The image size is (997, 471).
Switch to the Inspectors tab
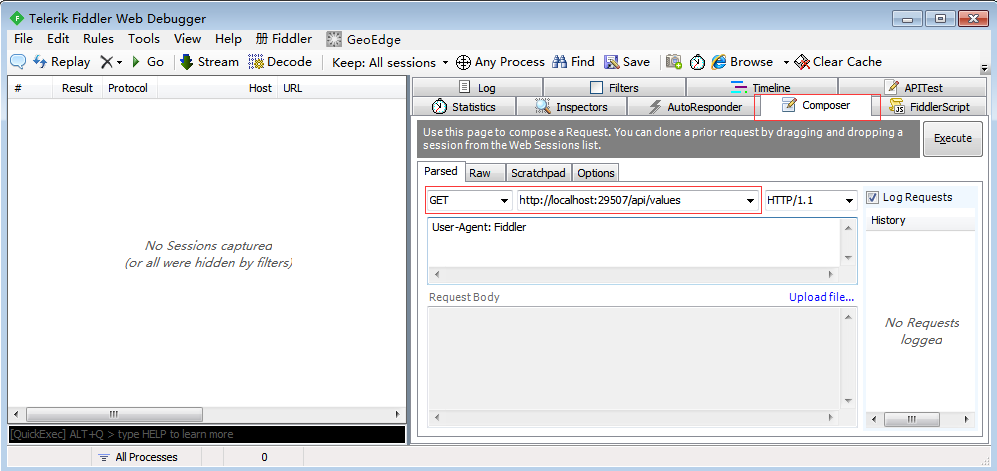coord(571,107)
